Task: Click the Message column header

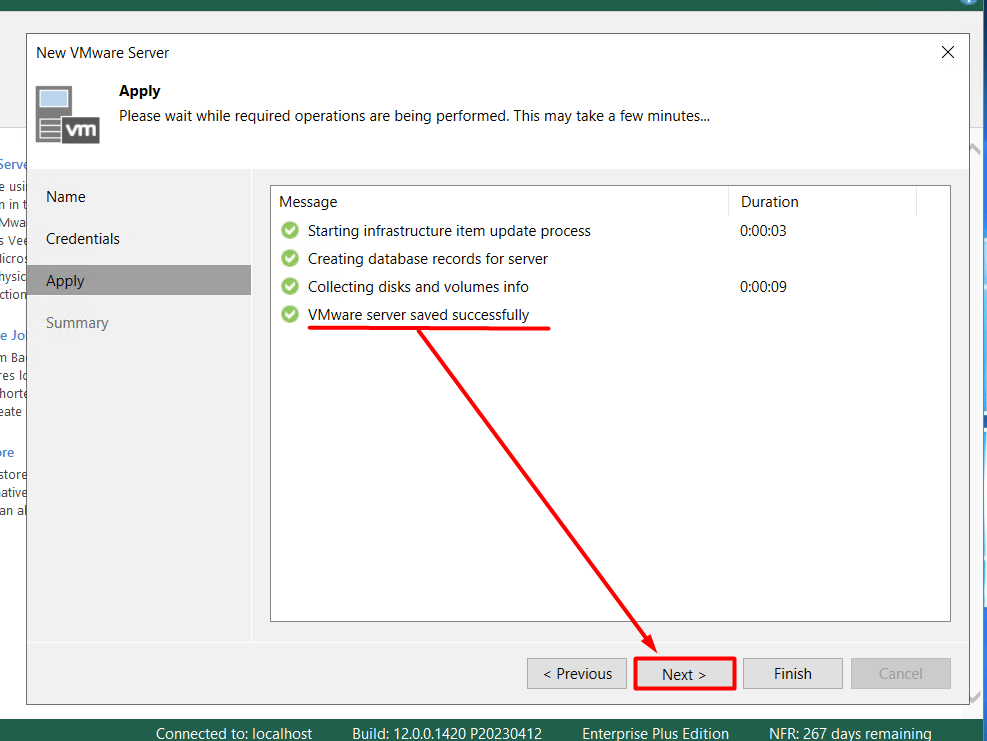Action: (x=499, y=201)
